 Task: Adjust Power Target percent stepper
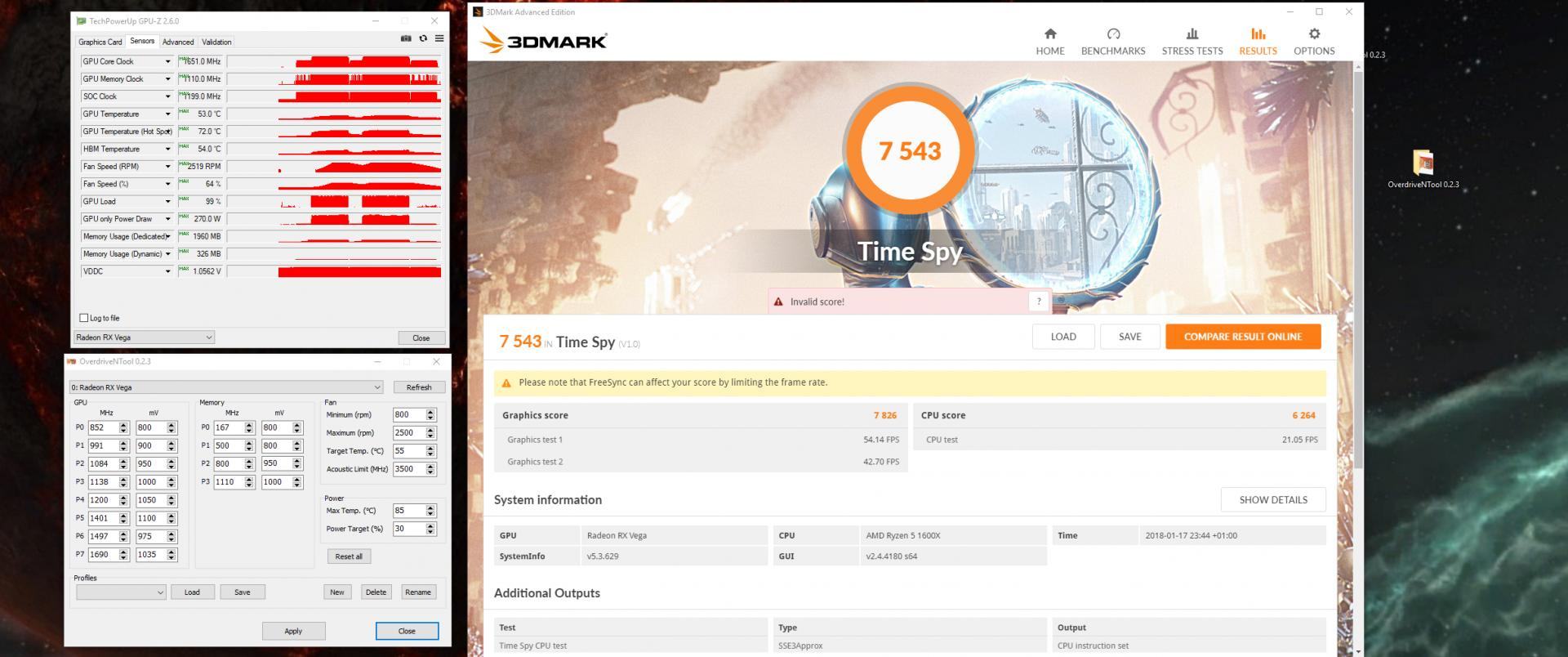click(430, 529)
